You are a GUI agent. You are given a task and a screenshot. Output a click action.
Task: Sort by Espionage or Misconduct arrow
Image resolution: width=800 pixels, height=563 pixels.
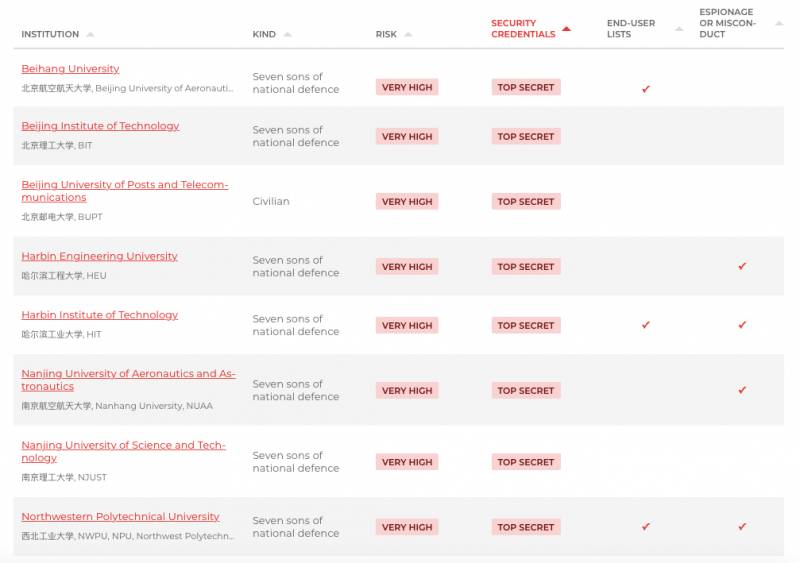click(x=778, y=23)
